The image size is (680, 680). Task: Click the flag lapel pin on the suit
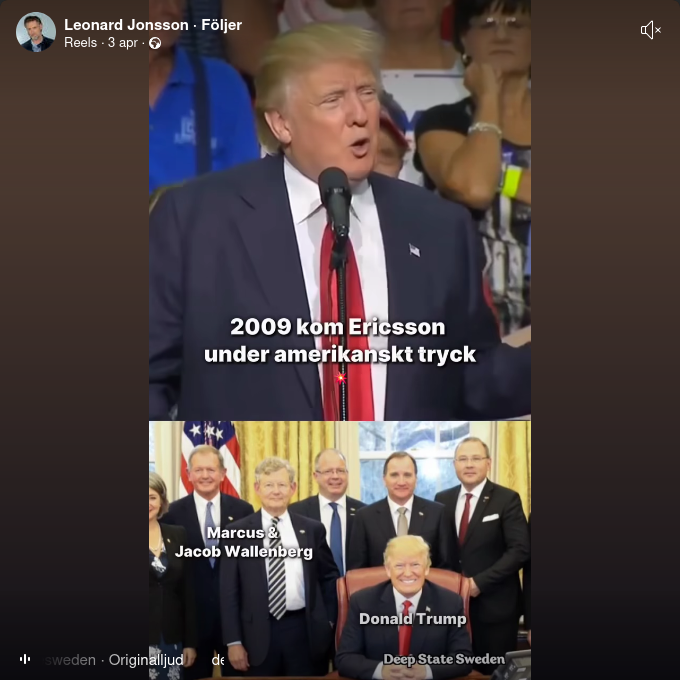(x=415, y=250)
